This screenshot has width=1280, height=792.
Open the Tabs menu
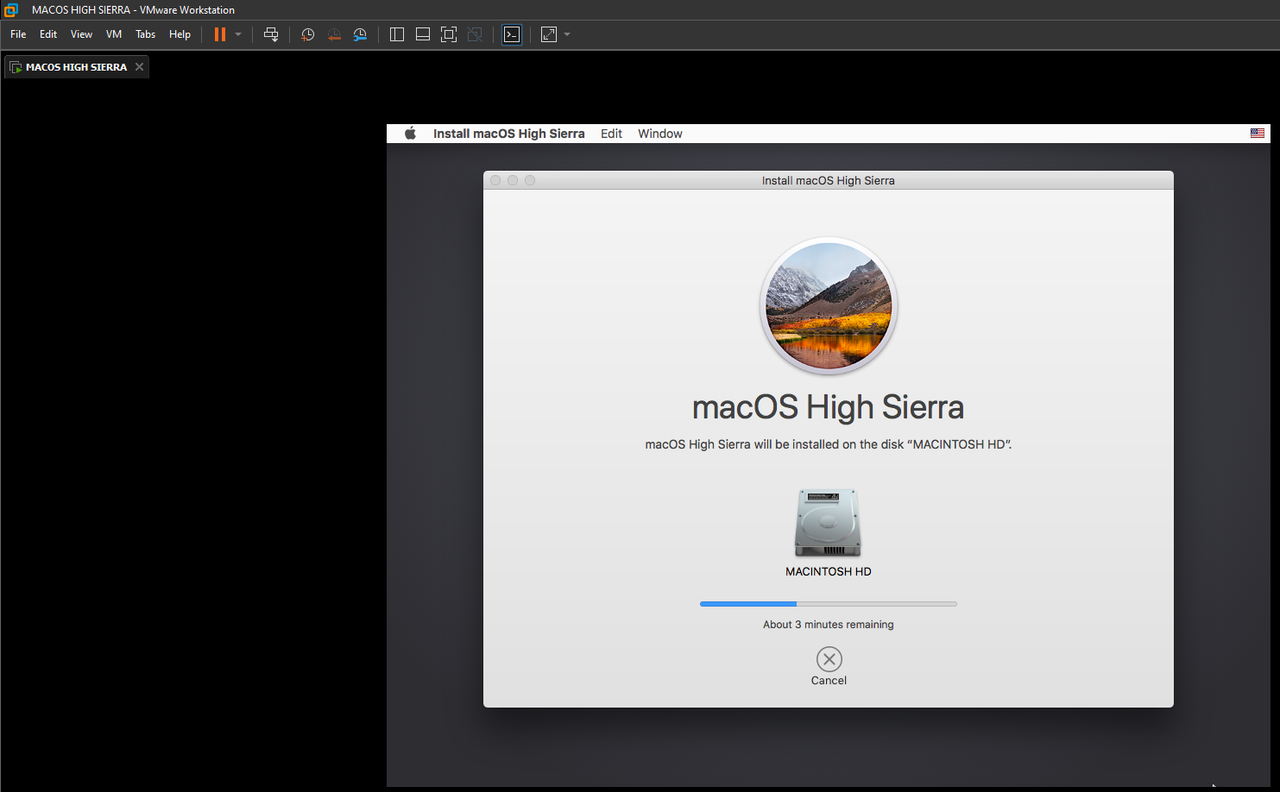click(146, 34)
